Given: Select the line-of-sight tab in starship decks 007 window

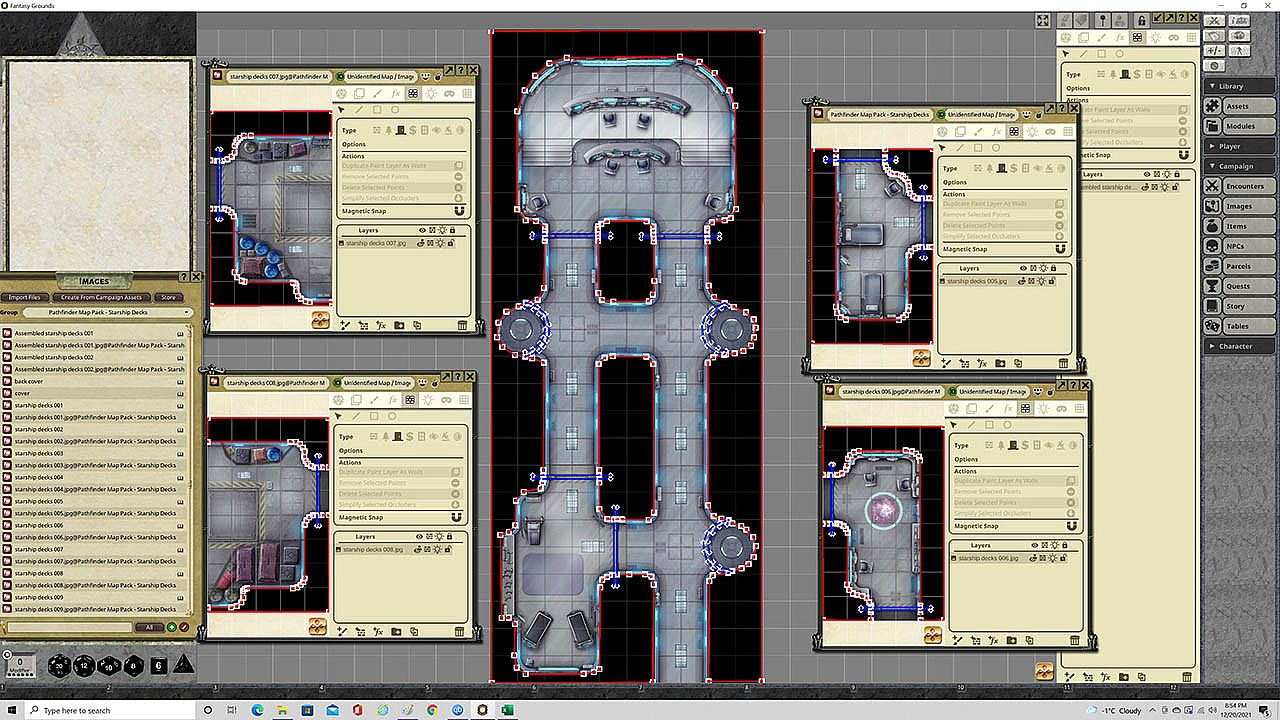Looking at the screenshot, I should 412,93.
